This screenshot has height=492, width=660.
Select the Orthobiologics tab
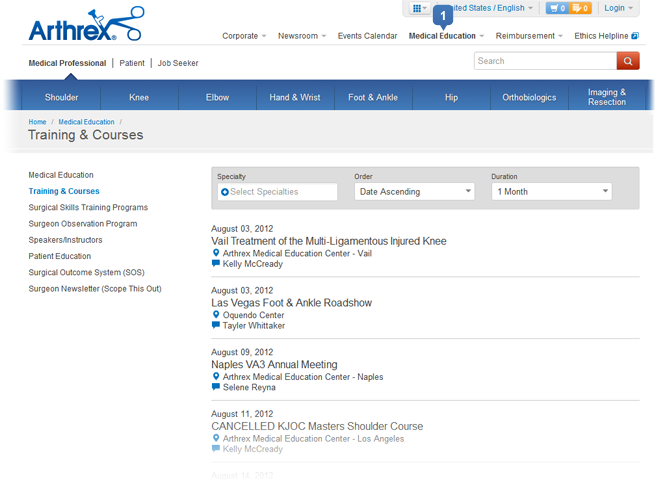click(x=529, y=97)
